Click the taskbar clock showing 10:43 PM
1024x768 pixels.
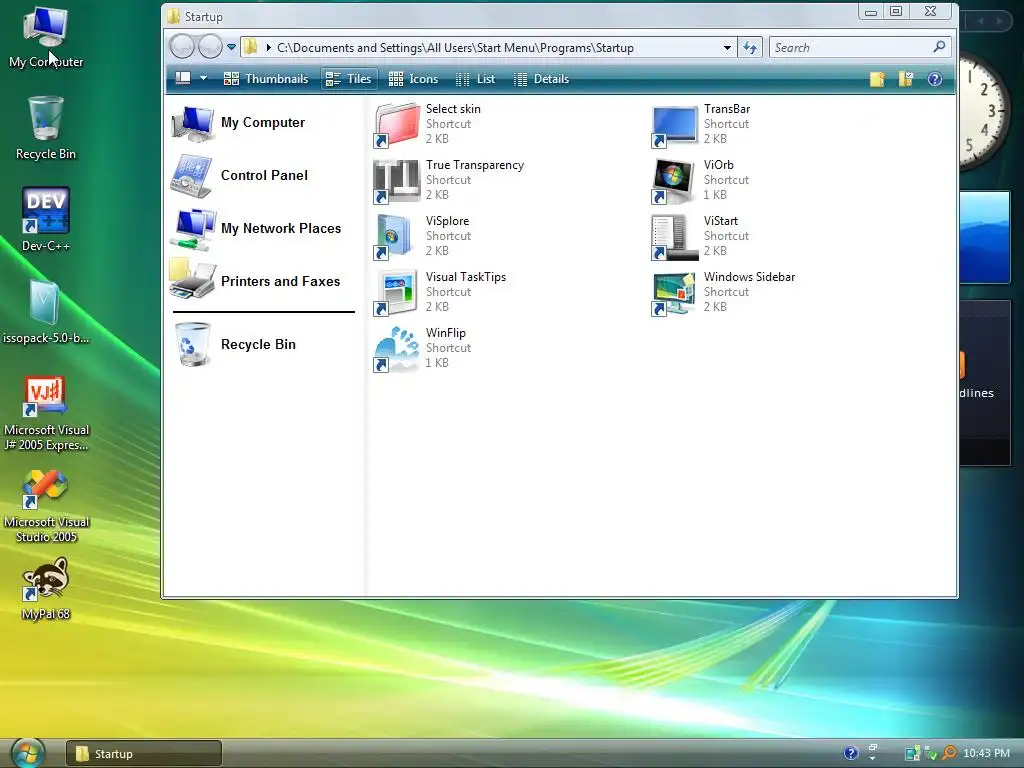click(x=987, y=754)
